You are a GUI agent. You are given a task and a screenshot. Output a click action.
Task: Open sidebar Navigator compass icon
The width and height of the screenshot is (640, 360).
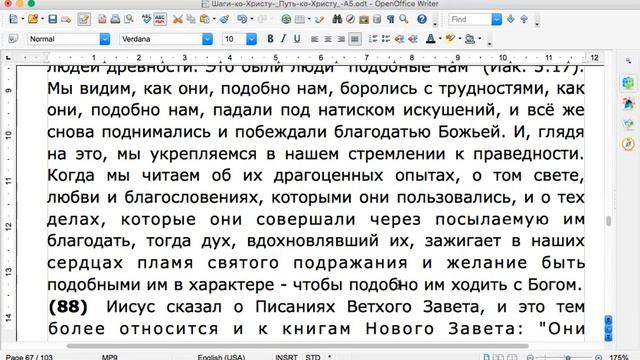(x=629, y=144)
